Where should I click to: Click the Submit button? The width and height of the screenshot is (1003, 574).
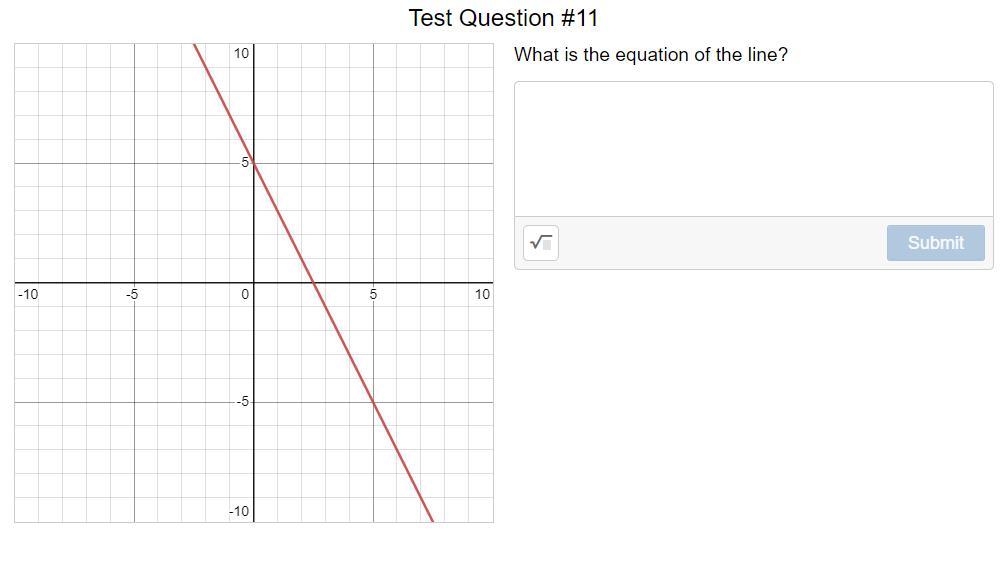pyautogui.click(x=935, y=243)
